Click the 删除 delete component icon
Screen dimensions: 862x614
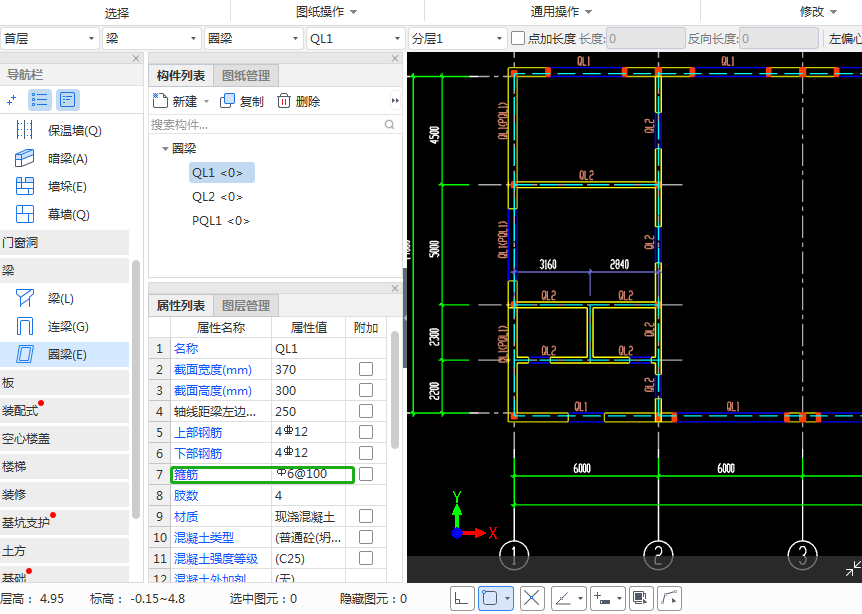[x=284, y=101]
